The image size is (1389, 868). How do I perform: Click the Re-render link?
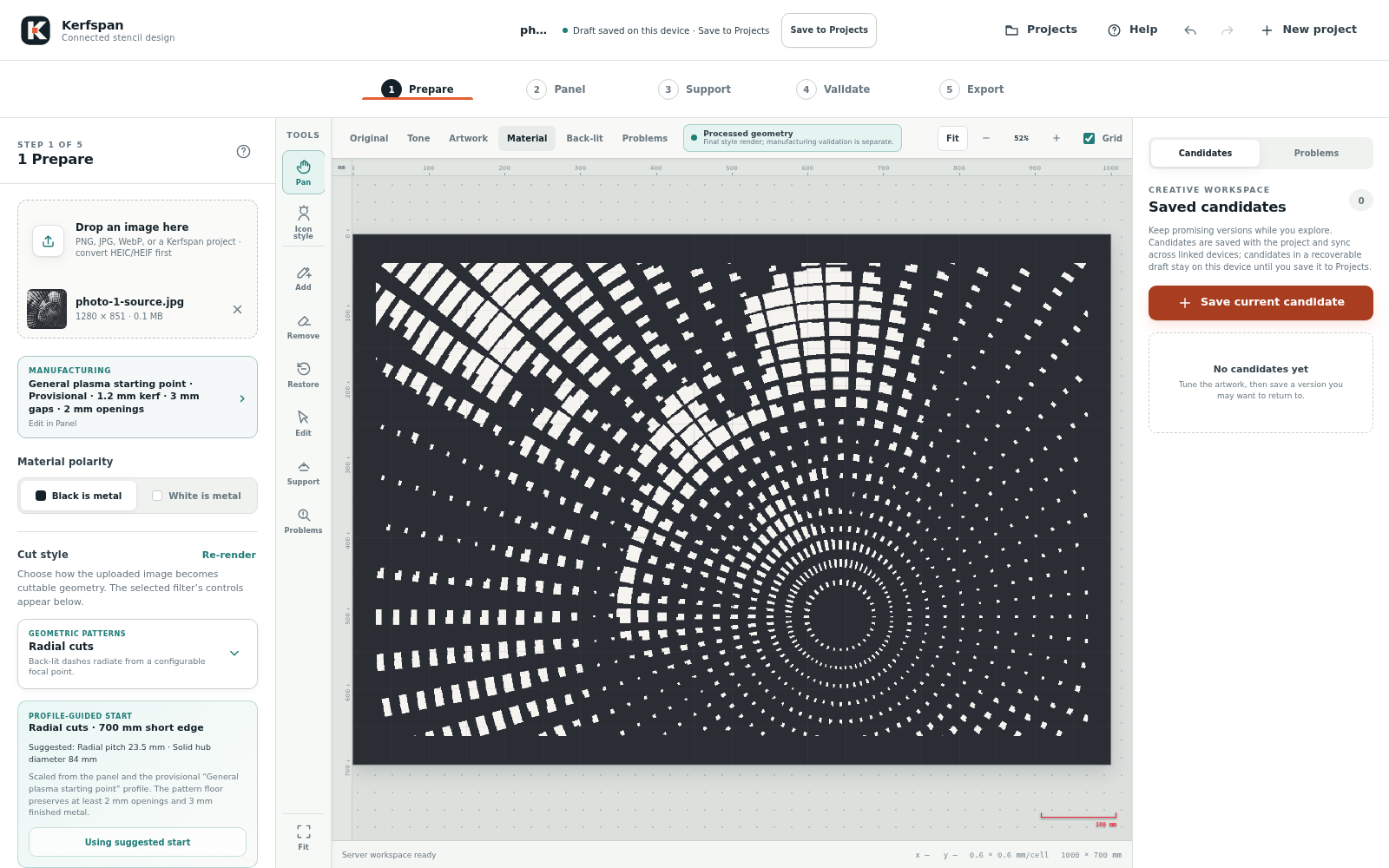pyautogui.click(x=229, y=556)
